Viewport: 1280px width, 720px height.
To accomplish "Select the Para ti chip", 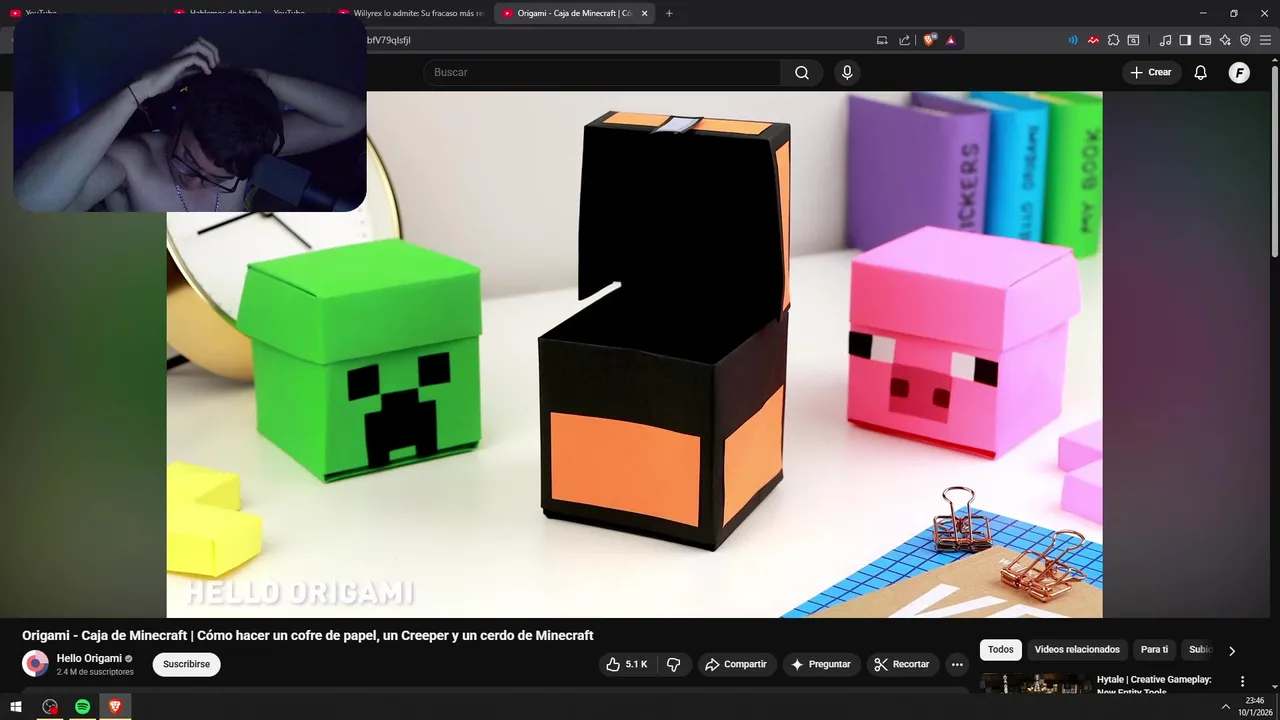I will point(1154,650).
